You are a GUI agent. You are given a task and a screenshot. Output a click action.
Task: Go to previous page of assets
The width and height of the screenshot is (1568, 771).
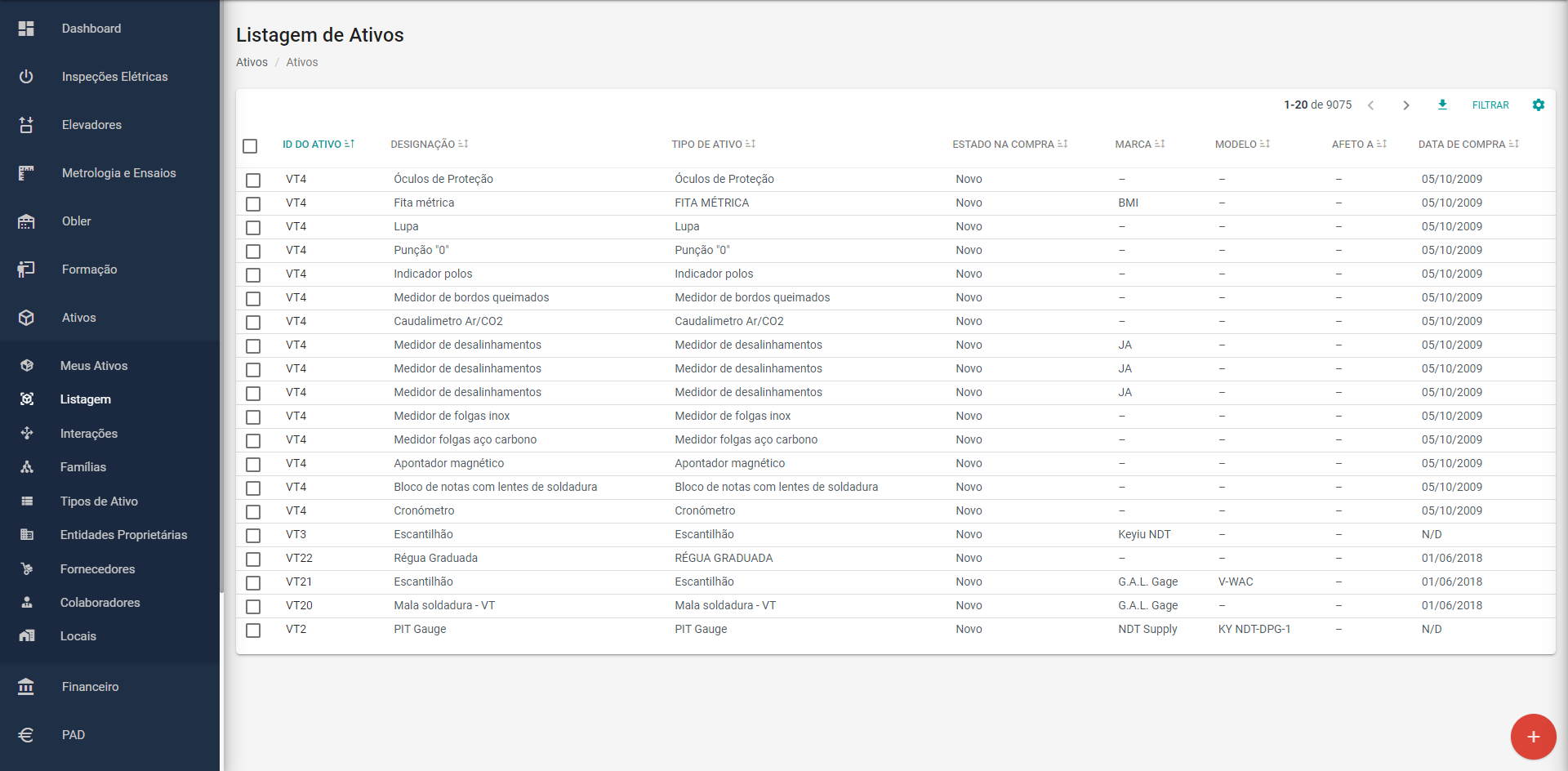(x=1371, y=105)
